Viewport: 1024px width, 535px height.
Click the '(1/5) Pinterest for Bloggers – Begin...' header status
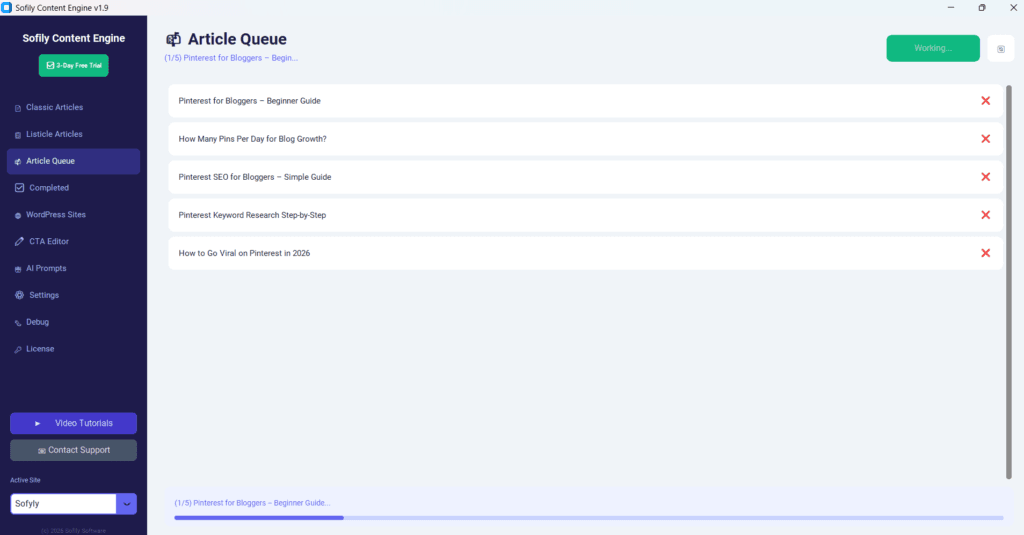(231, 58)
